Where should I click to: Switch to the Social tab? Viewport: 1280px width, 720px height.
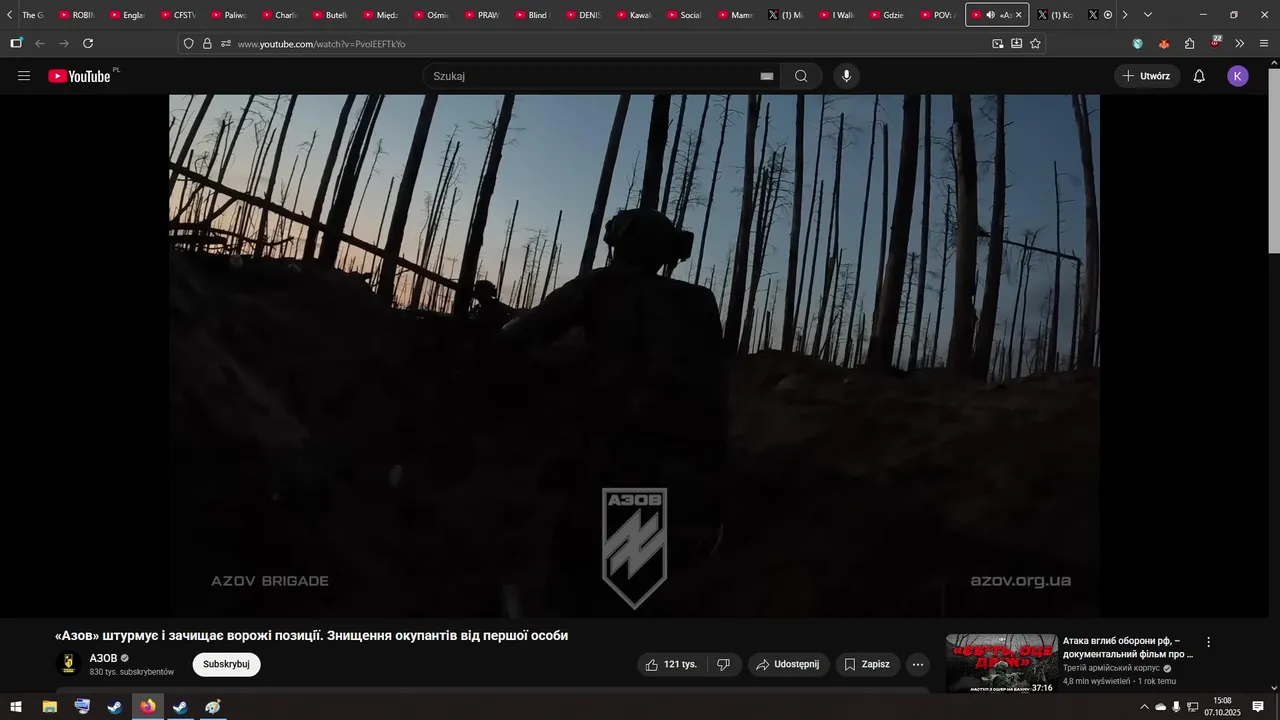[684, 15]
